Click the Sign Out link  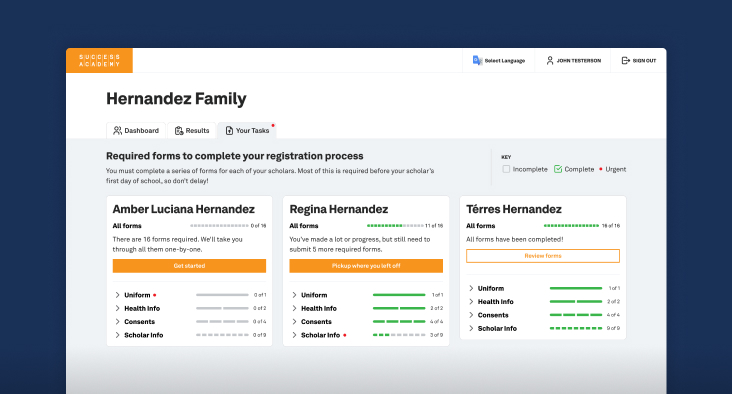pyautogui.click(x=639, y=61)
